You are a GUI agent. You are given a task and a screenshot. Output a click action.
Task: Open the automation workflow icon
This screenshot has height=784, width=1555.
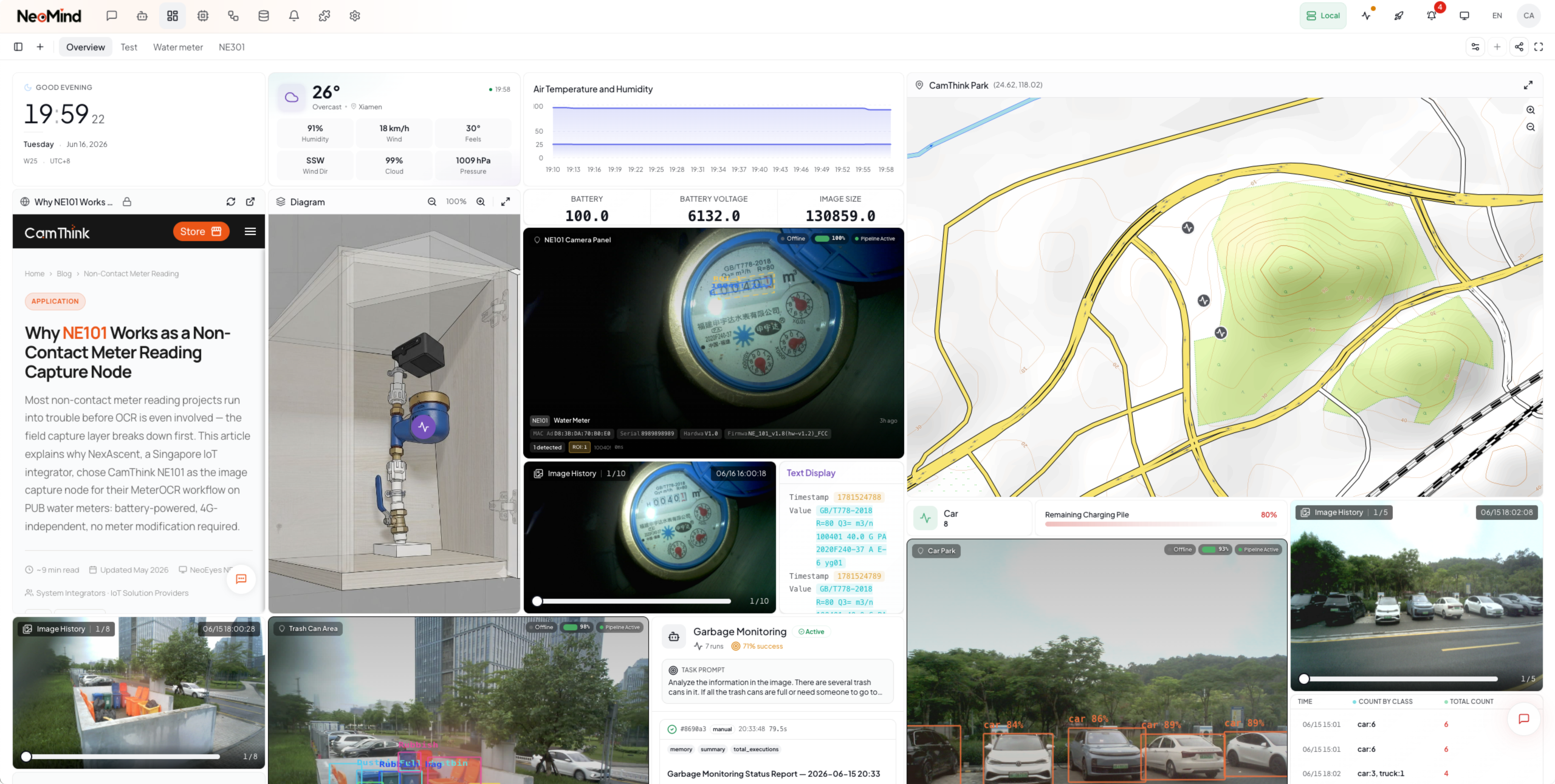(233, 16)
